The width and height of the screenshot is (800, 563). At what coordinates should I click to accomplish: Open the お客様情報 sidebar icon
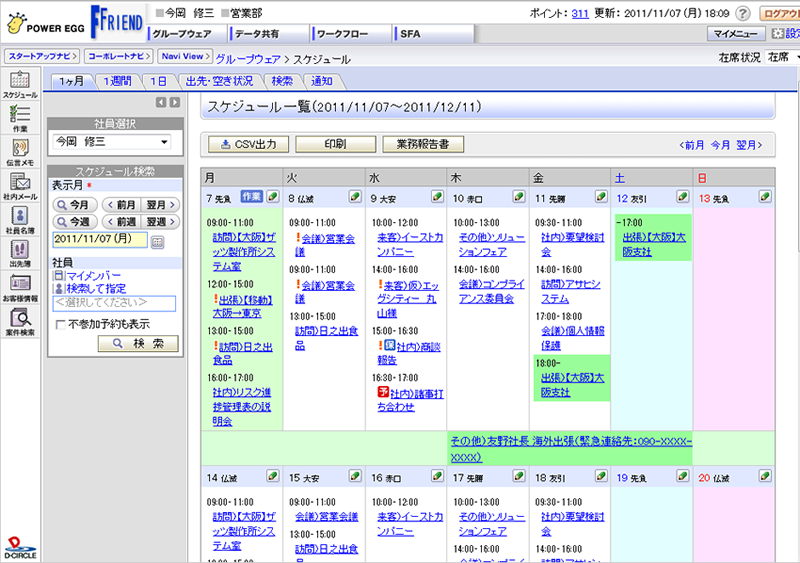tap(20, 287)
